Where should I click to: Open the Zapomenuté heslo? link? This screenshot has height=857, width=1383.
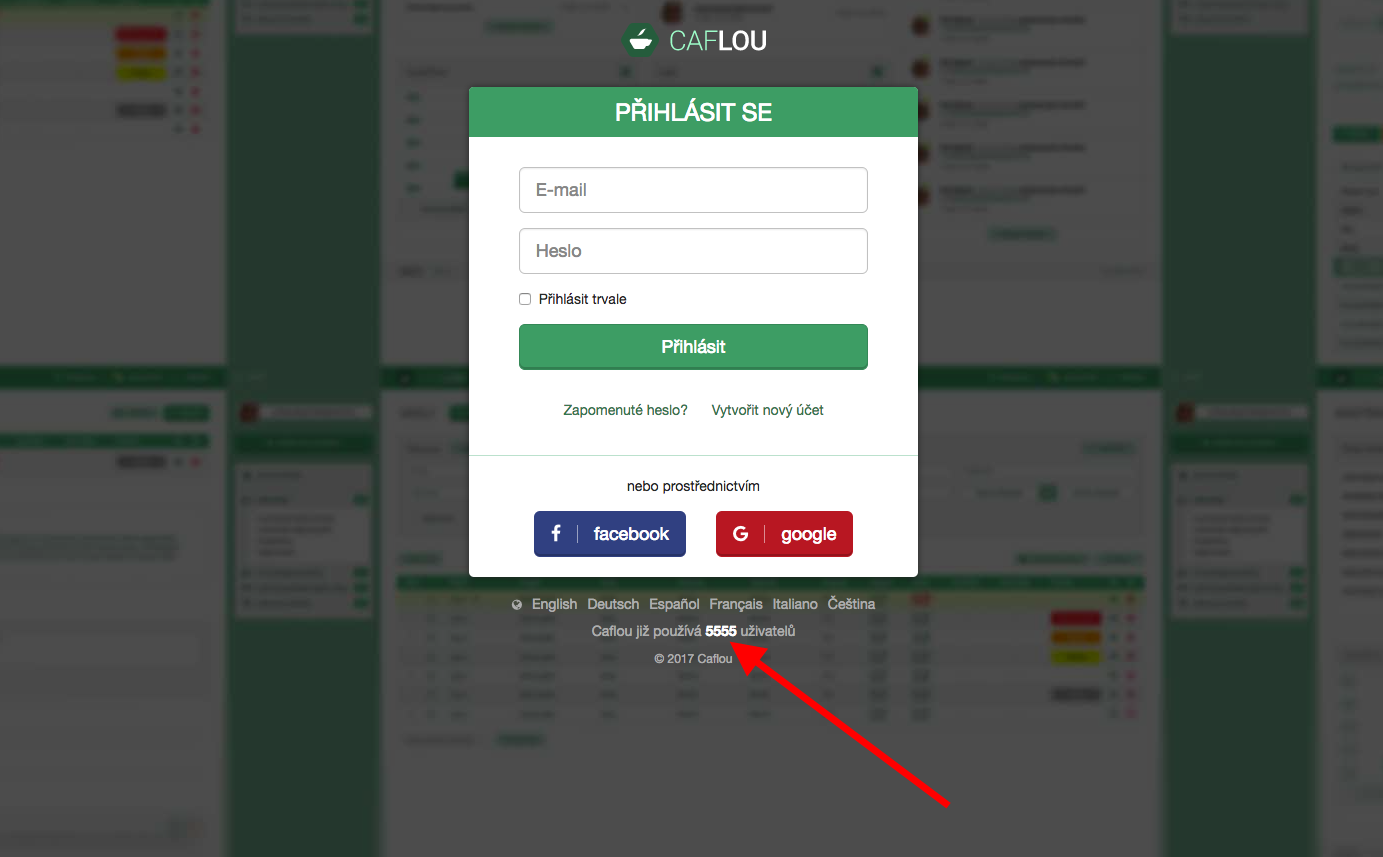pyautogui.click(x=626, y=410)
